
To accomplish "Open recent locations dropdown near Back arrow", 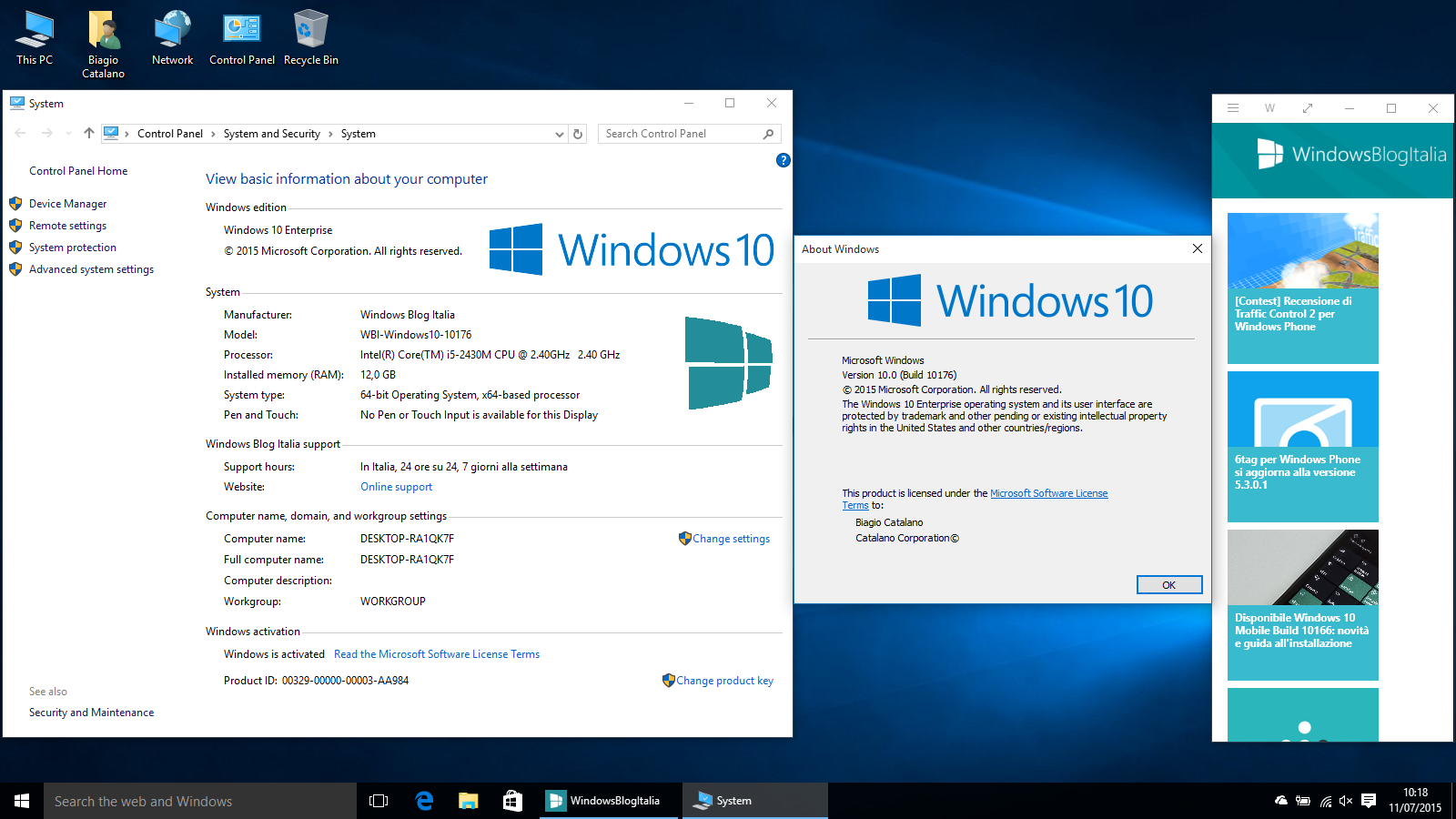I will pyautogui.click(x=68, y=134).
